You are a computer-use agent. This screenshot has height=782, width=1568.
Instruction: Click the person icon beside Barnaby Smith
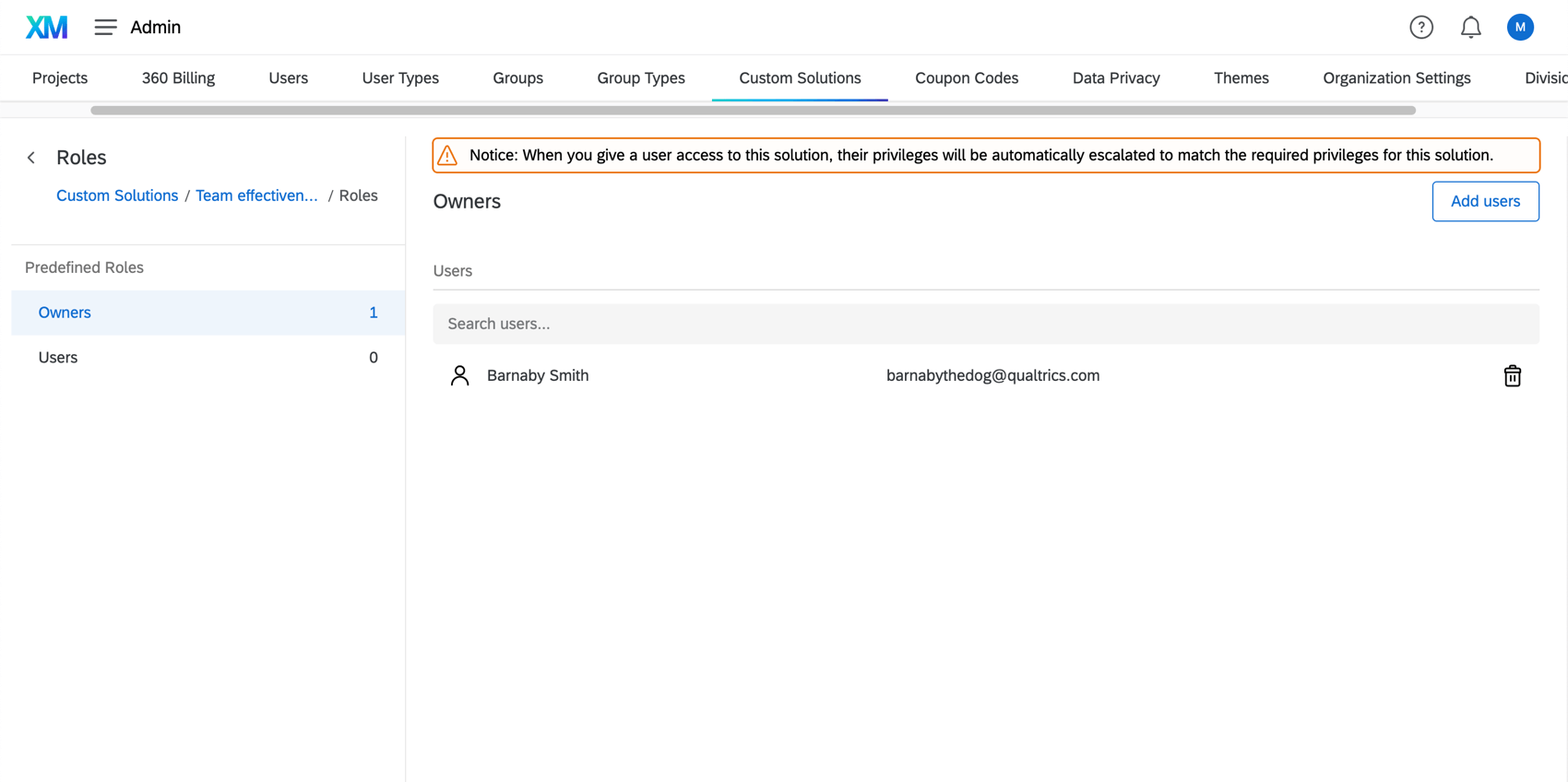pyautogui.click(x=459, y=375)
